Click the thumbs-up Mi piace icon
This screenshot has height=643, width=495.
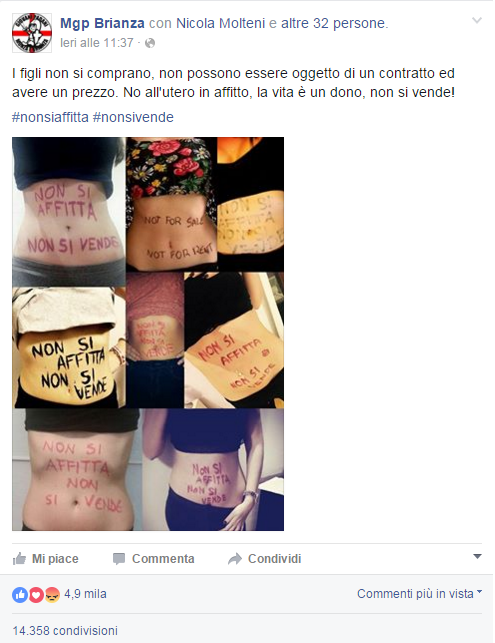point(19,559)
